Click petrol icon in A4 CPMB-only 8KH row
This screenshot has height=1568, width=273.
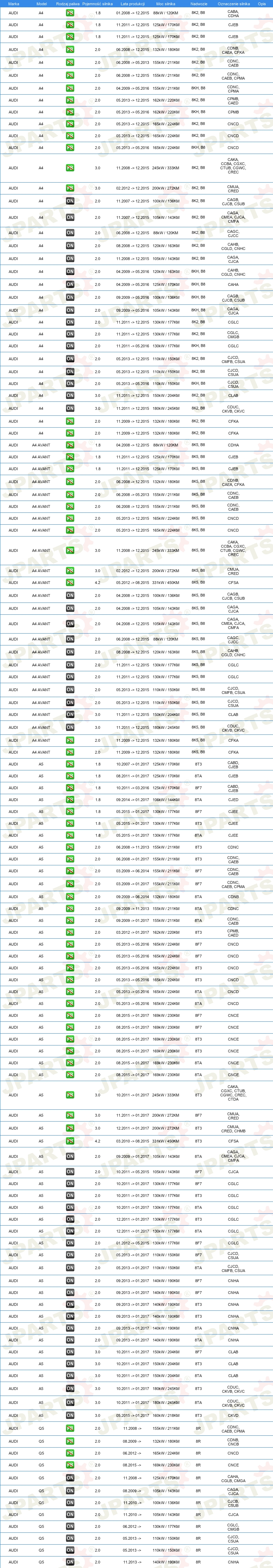70,112
